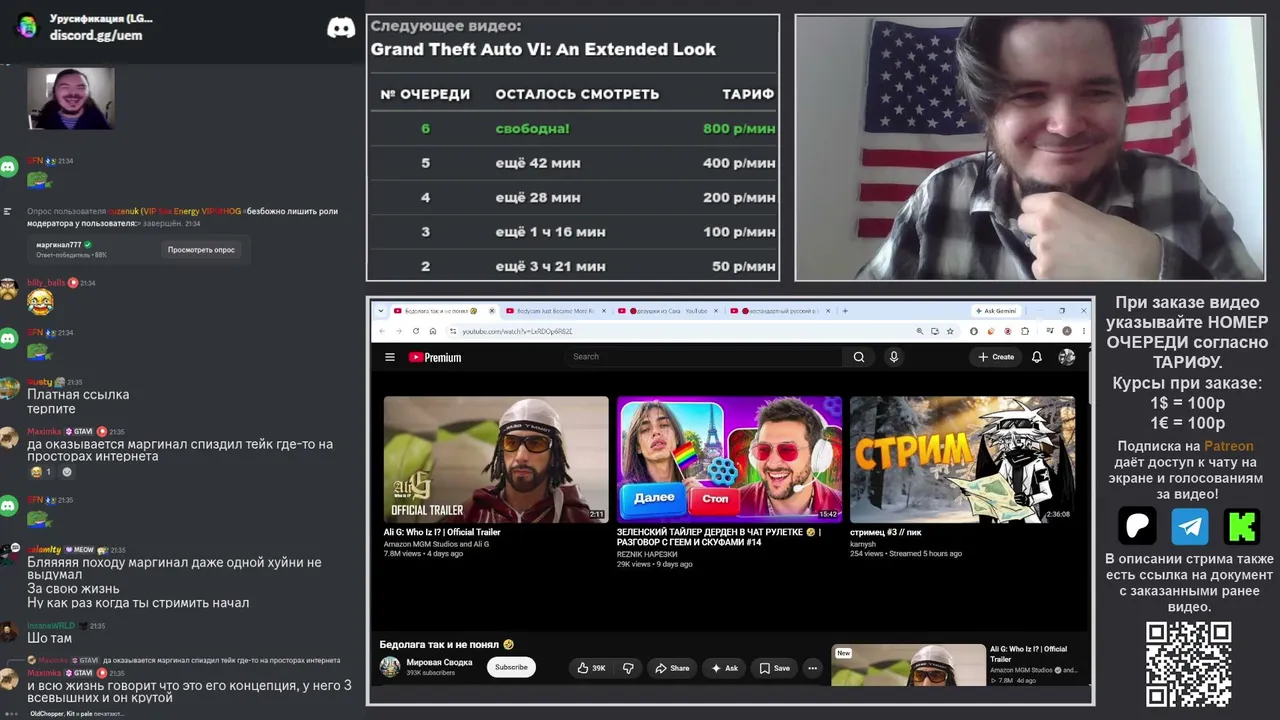Click the QR code in the sidebar
1280x720 pixels.
click(1188, 664)
